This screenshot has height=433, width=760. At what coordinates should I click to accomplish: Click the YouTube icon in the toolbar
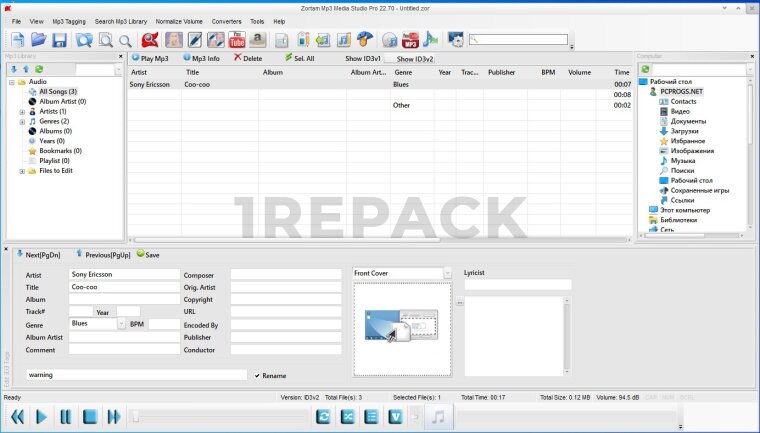237,40
